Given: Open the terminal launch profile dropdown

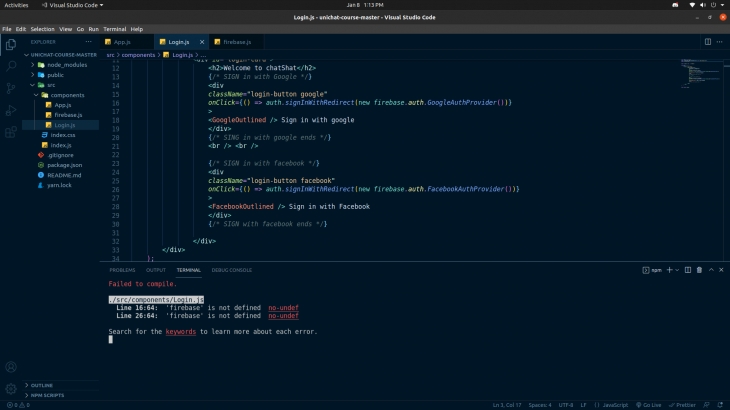Looking at the screenshot, I should [677, 270].
